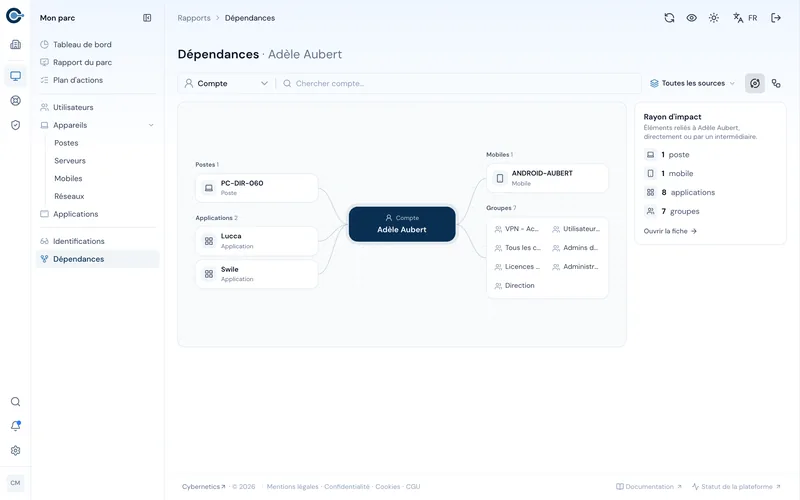Open notifications bell icon
Screen dimensions: 800x500
click(x=15, y=426)
